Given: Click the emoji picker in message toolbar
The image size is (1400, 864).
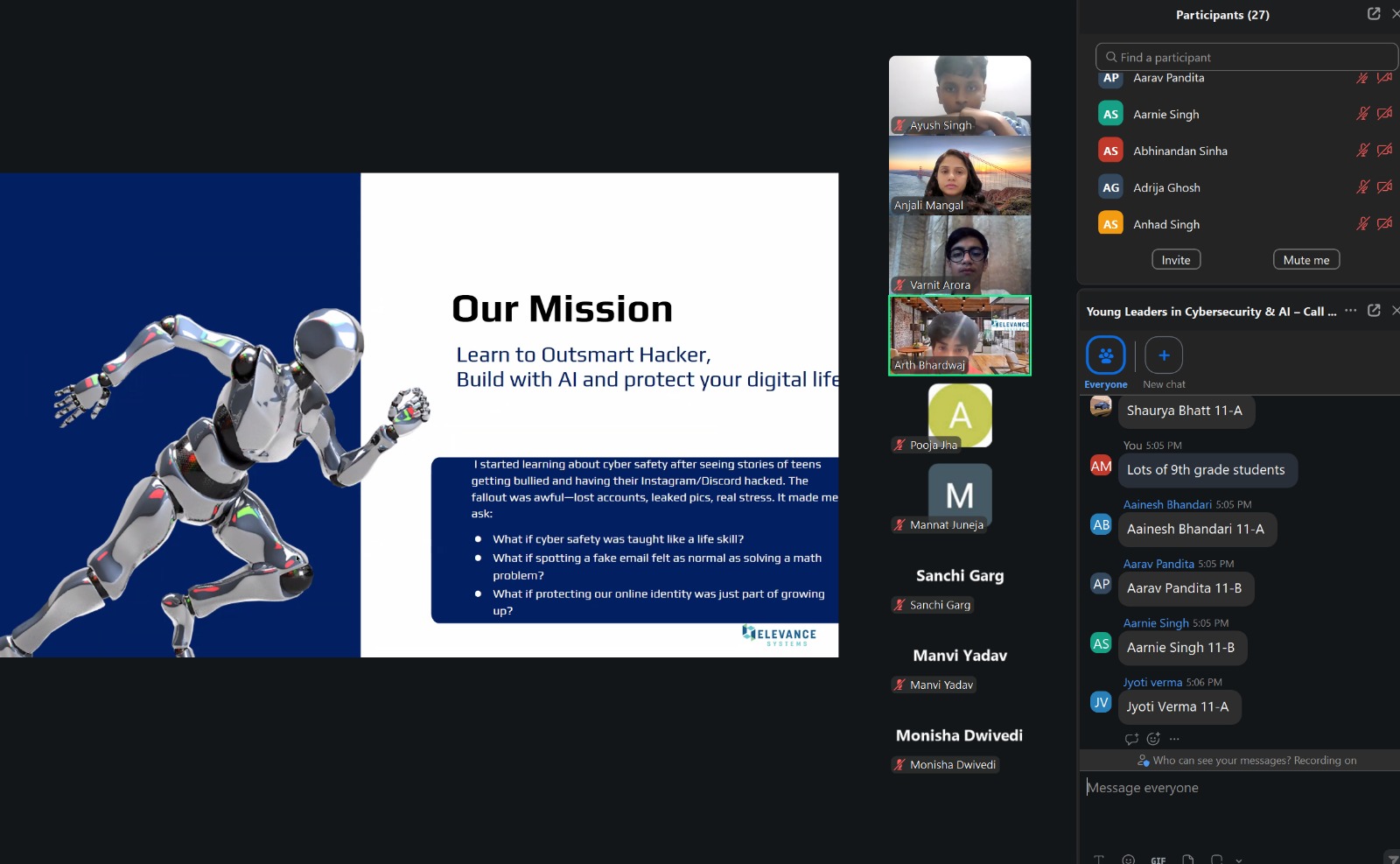Looking at the screenshot, I should pos(1129,860).
